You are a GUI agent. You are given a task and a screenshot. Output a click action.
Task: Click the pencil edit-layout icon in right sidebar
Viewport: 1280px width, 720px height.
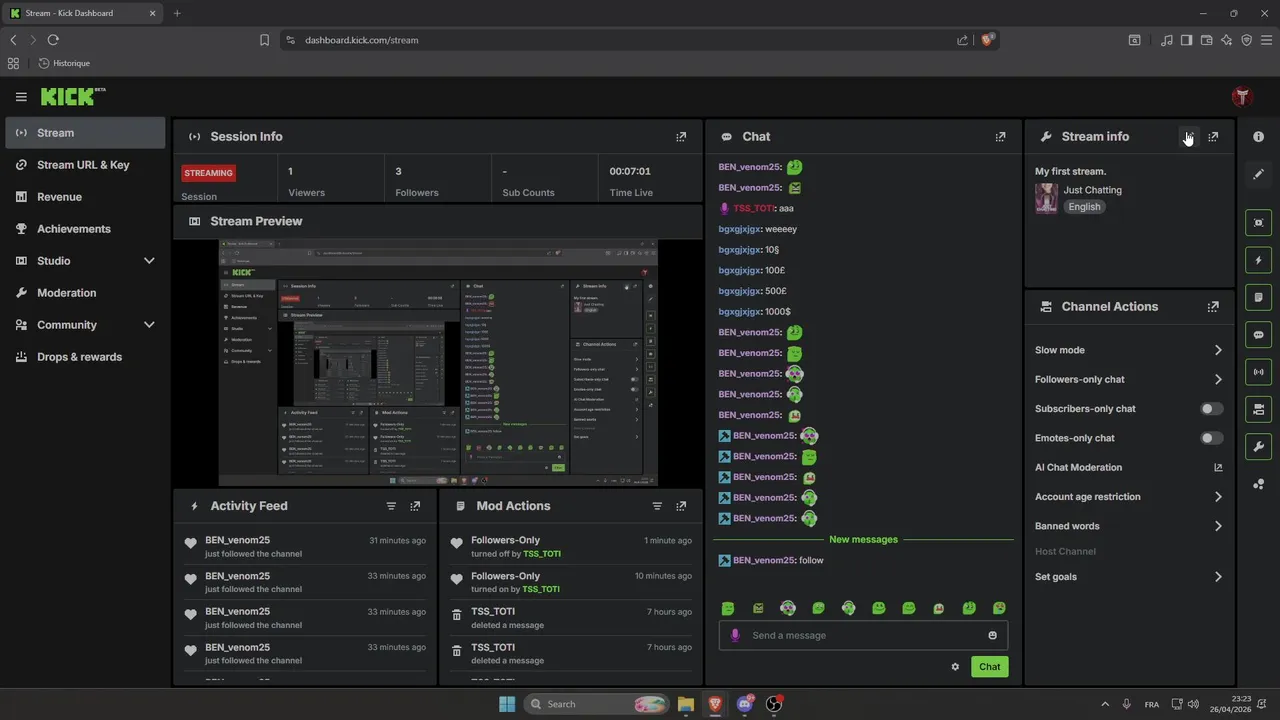coord(1258,174)
